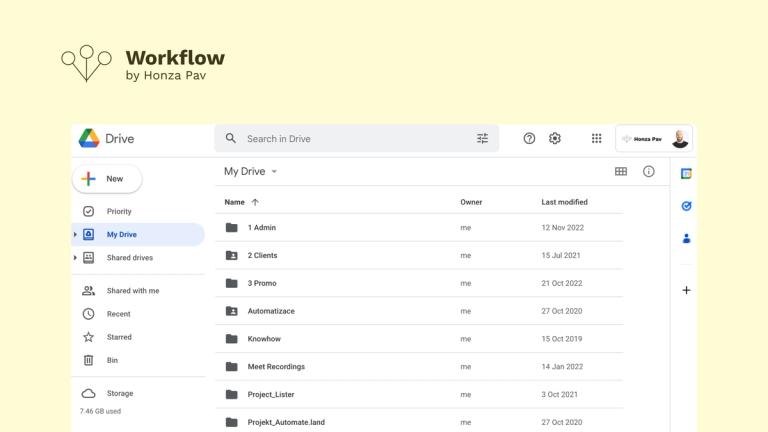
Task: Expand the Shared drives tree arrow
Action: click(75, 258)
